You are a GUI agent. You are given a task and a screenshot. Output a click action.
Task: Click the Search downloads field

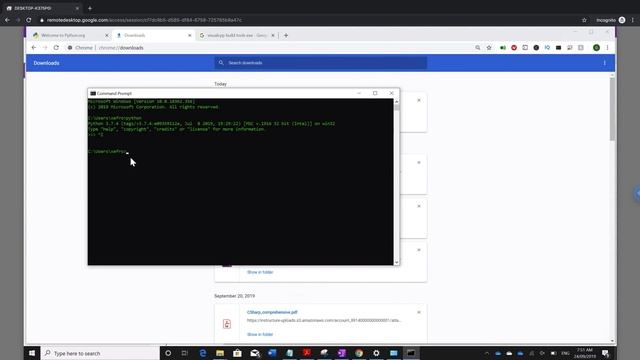click(x=321, y=63)
